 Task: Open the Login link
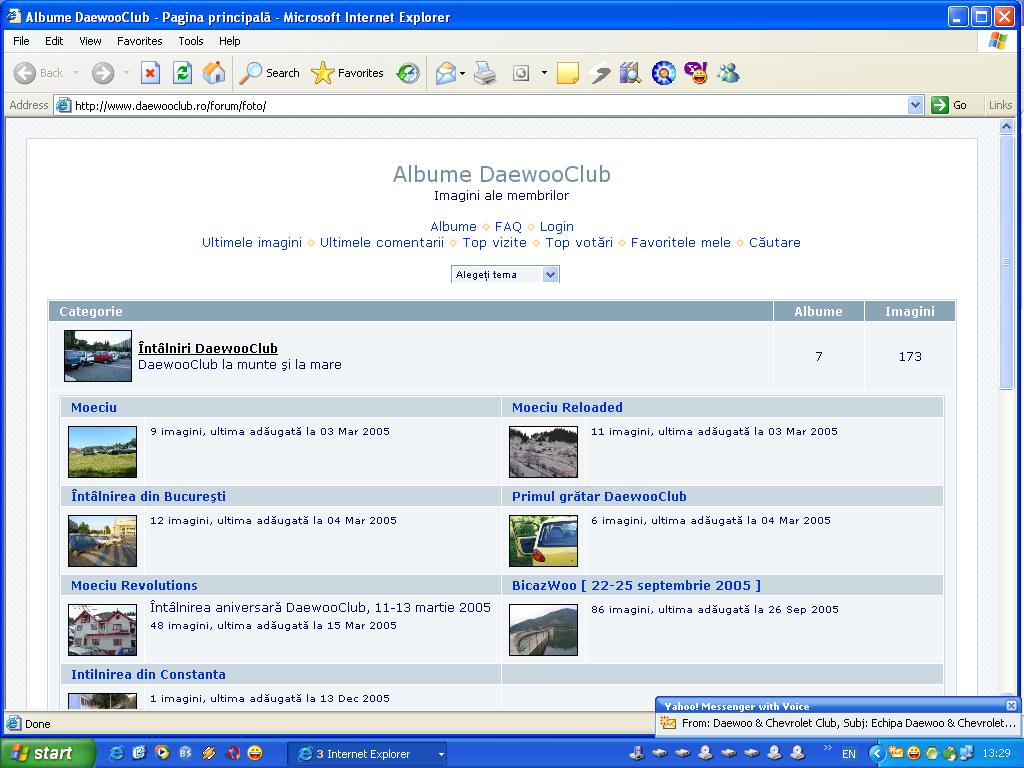tap(556, 227)
